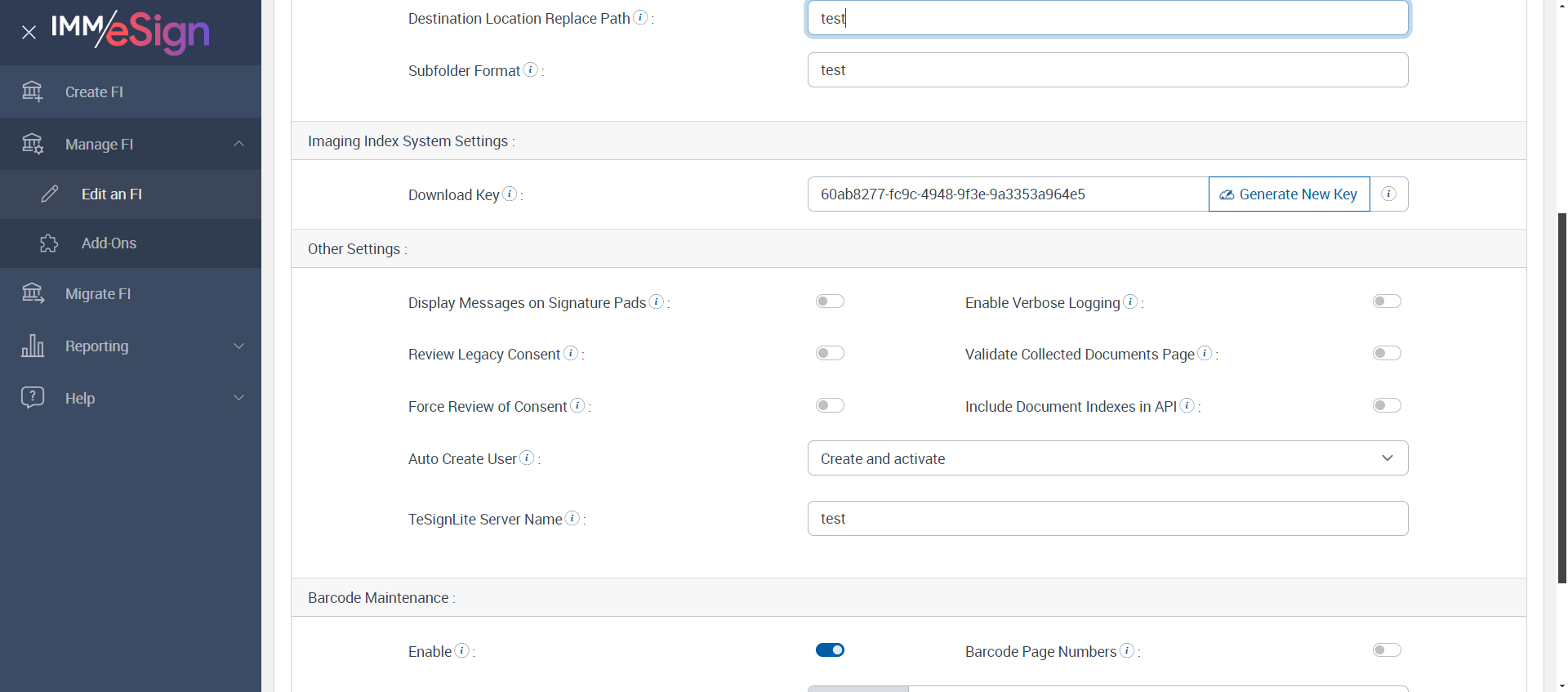Click the Edit an FI pencil icon

point(50,194)
